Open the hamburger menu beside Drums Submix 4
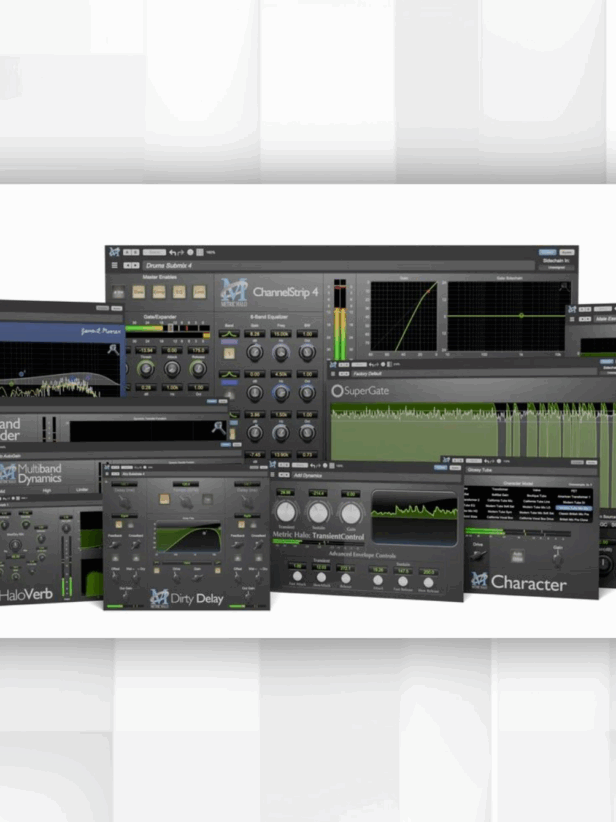 pos(114,265)
